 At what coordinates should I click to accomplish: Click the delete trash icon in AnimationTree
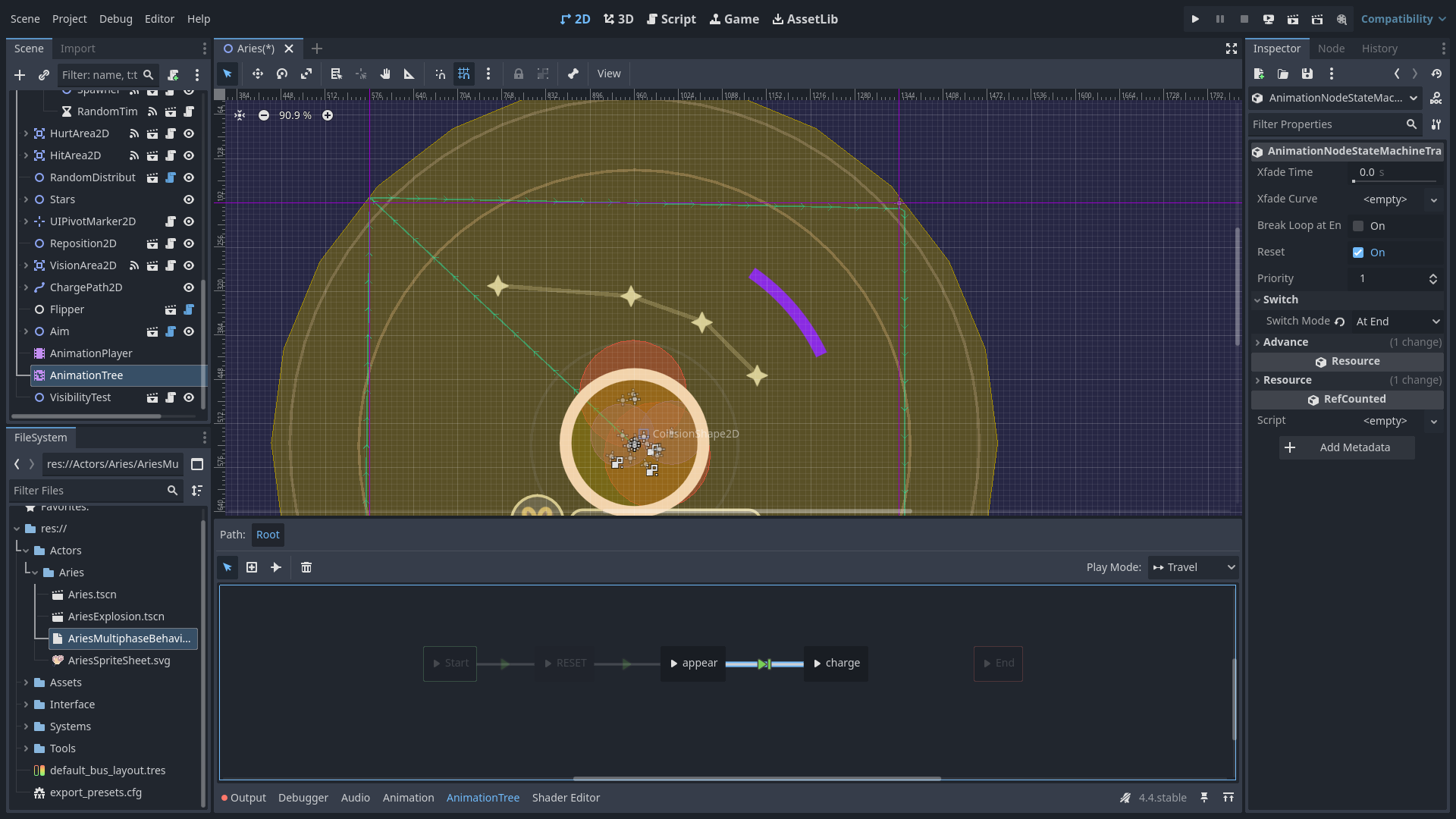pyautogui.click(x=306, y=567)
